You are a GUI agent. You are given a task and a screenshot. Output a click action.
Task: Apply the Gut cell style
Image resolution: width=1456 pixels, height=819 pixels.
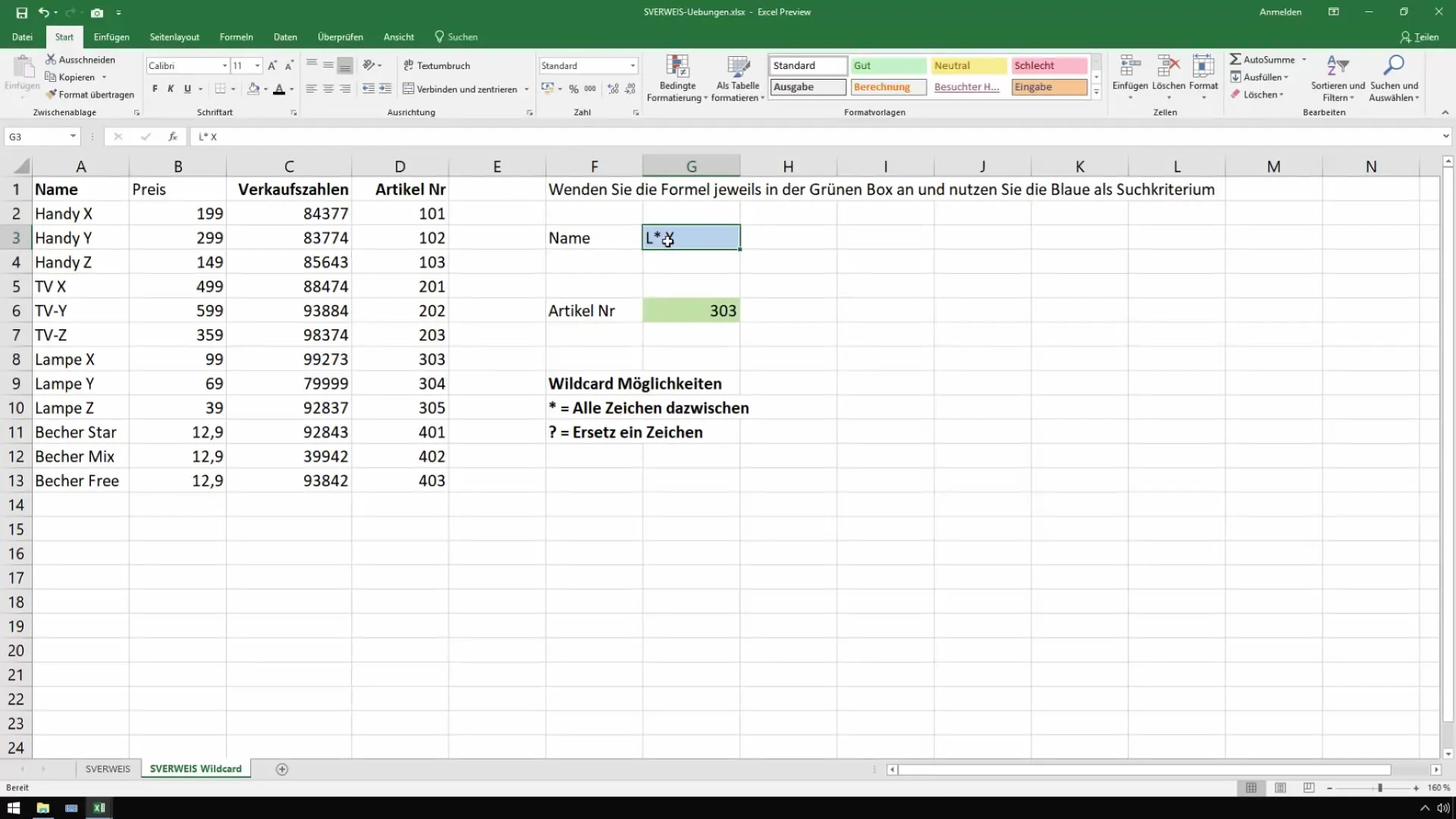pyautogui.click(x=887, y=66)
